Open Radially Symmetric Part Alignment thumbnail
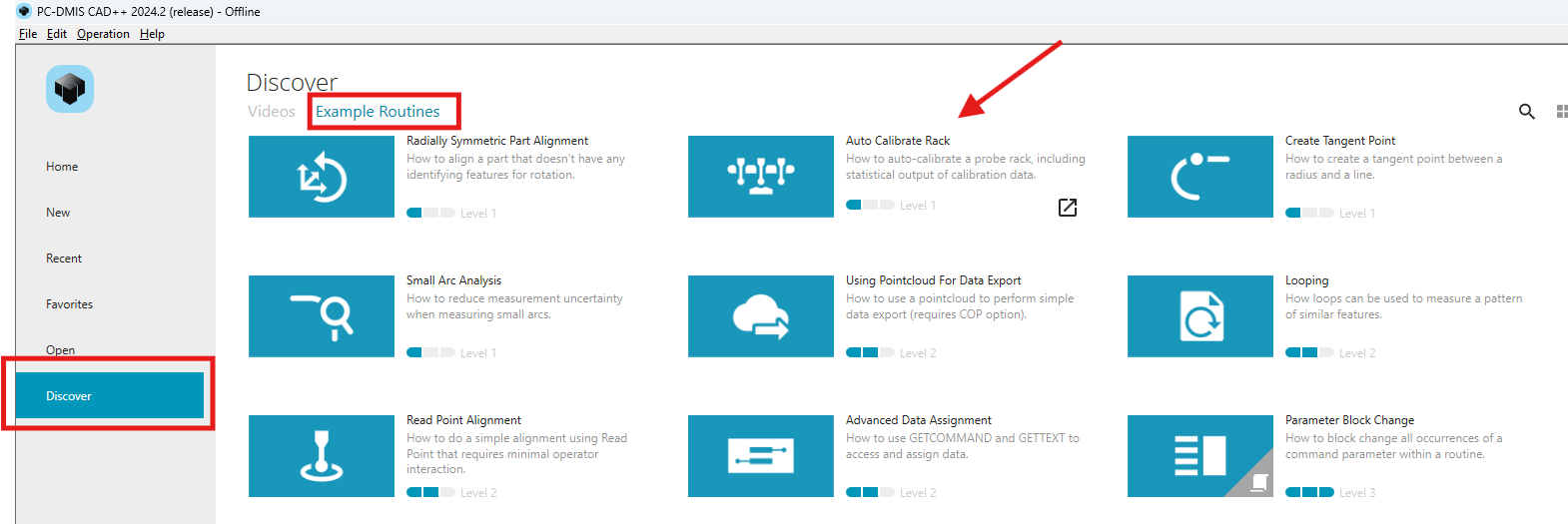1568x524 pixels. 322,177
